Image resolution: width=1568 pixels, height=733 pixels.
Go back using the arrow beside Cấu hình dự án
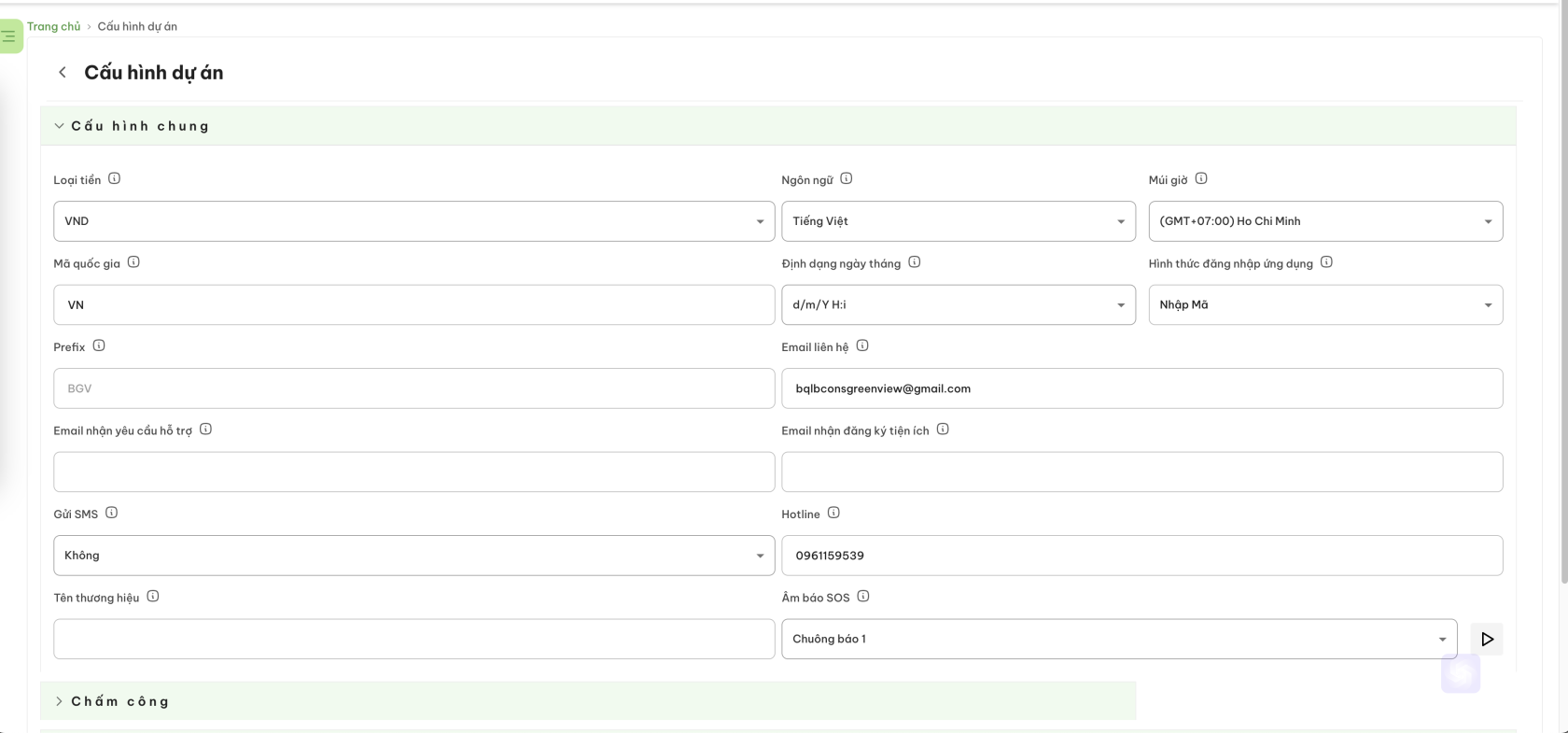[x=63, y=72]
